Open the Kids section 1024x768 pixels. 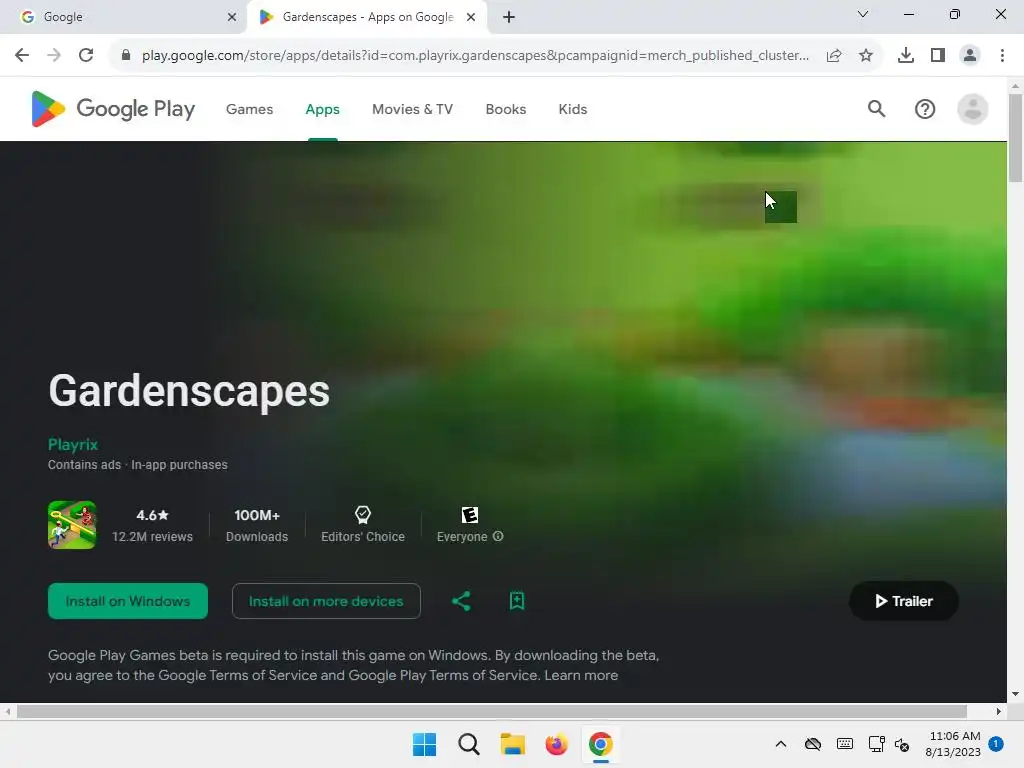(x=573, y=109)
